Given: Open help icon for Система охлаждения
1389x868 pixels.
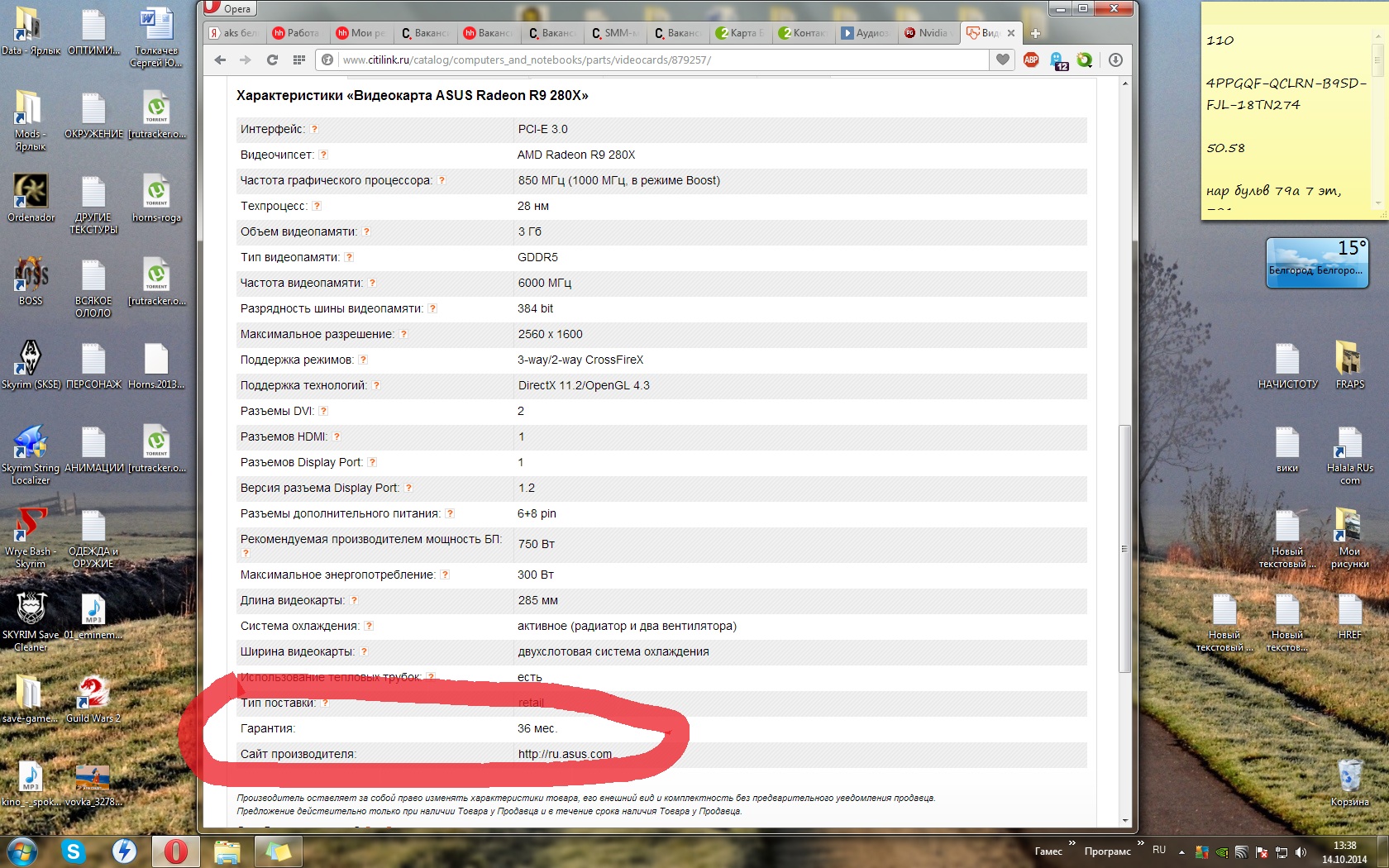Looking at the screenshot, I should point(369,626).
